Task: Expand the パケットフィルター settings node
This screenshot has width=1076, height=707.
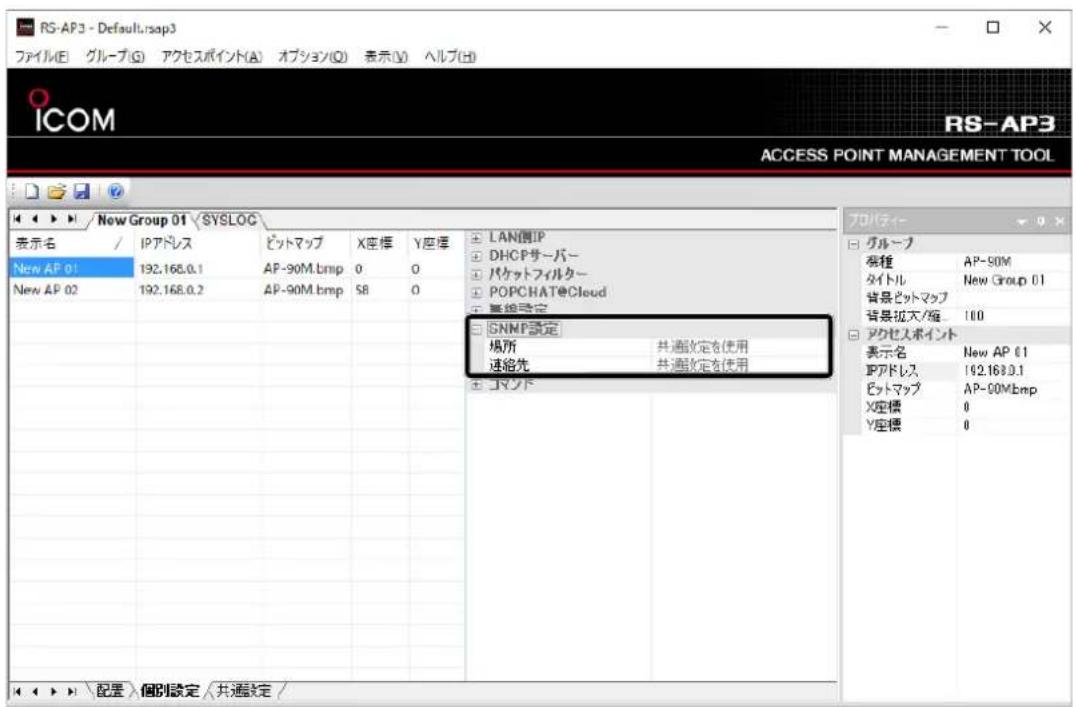Action: [x=476, y=274]
